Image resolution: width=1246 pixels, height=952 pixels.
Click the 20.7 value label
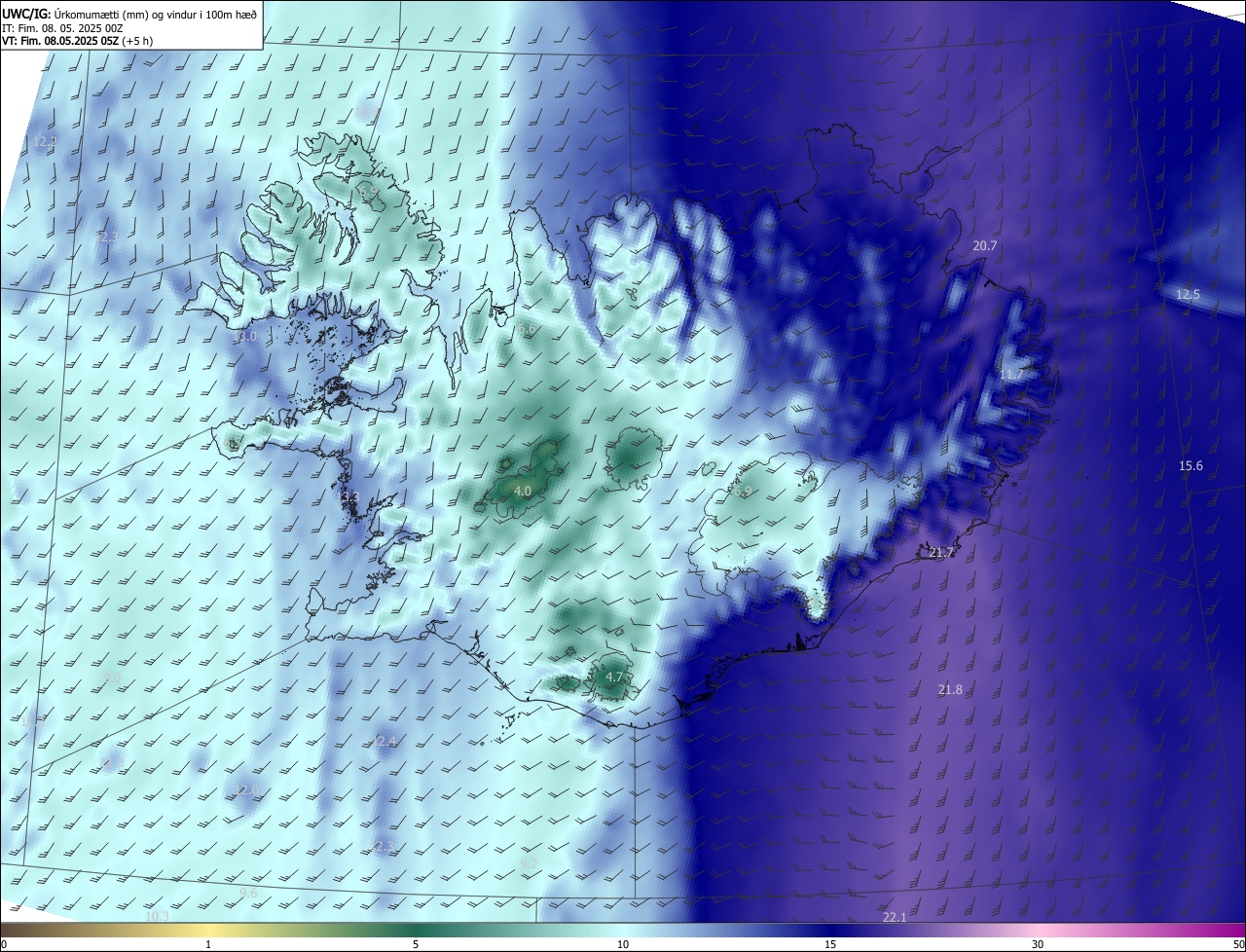(985, 246)
